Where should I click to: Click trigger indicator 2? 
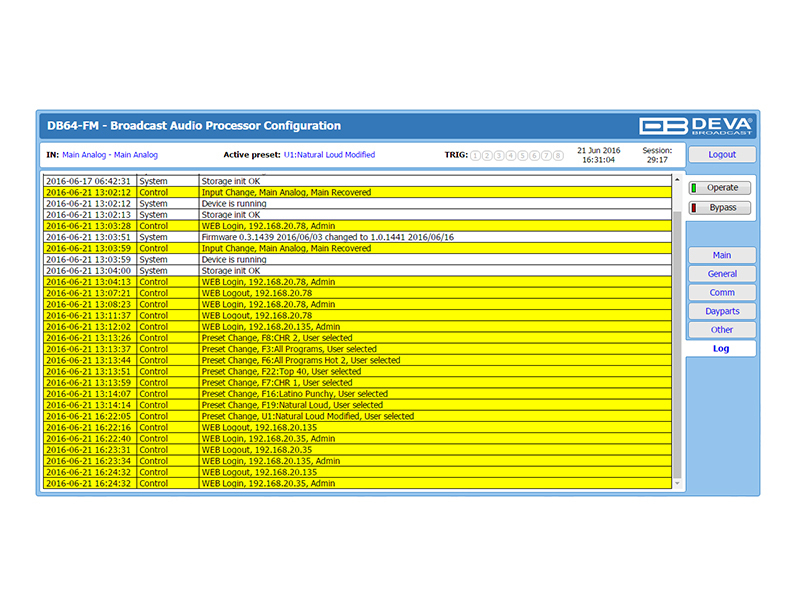pyautogui.click(x=487, y=156)
